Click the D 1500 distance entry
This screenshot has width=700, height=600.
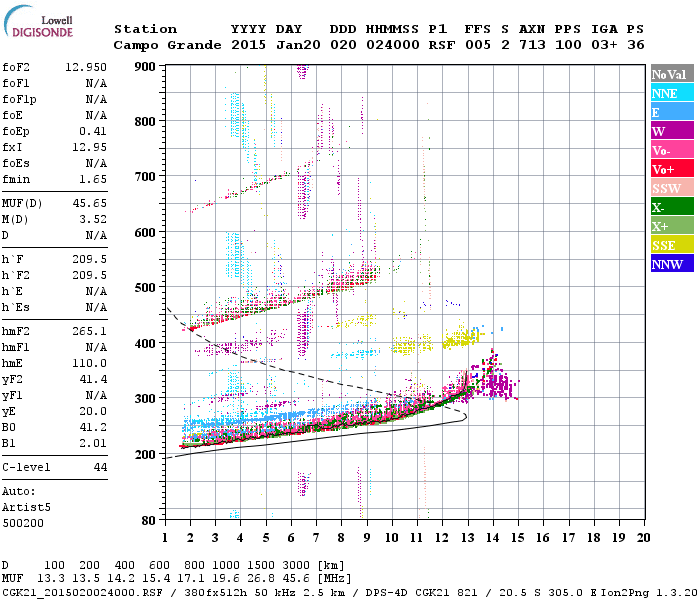(261, 566)
